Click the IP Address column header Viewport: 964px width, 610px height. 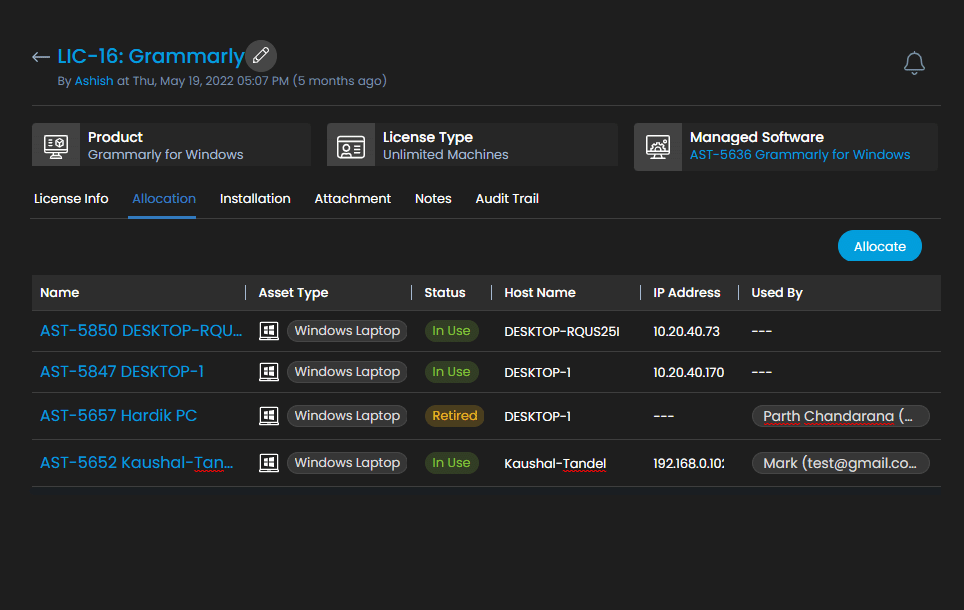coord(686,293)
